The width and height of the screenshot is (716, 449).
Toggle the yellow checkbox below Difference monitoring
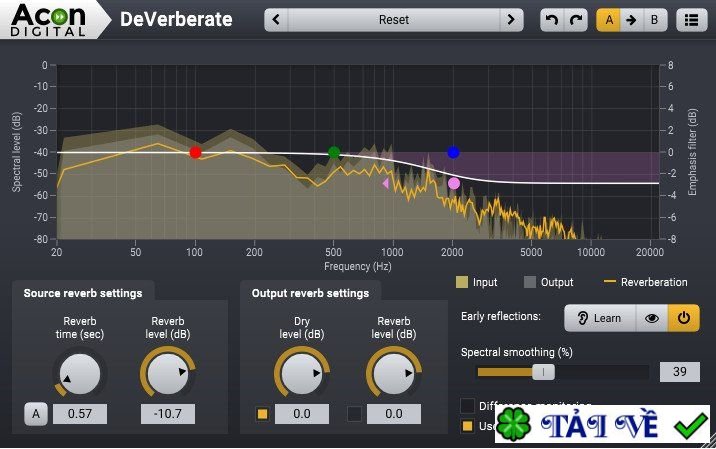467,426
